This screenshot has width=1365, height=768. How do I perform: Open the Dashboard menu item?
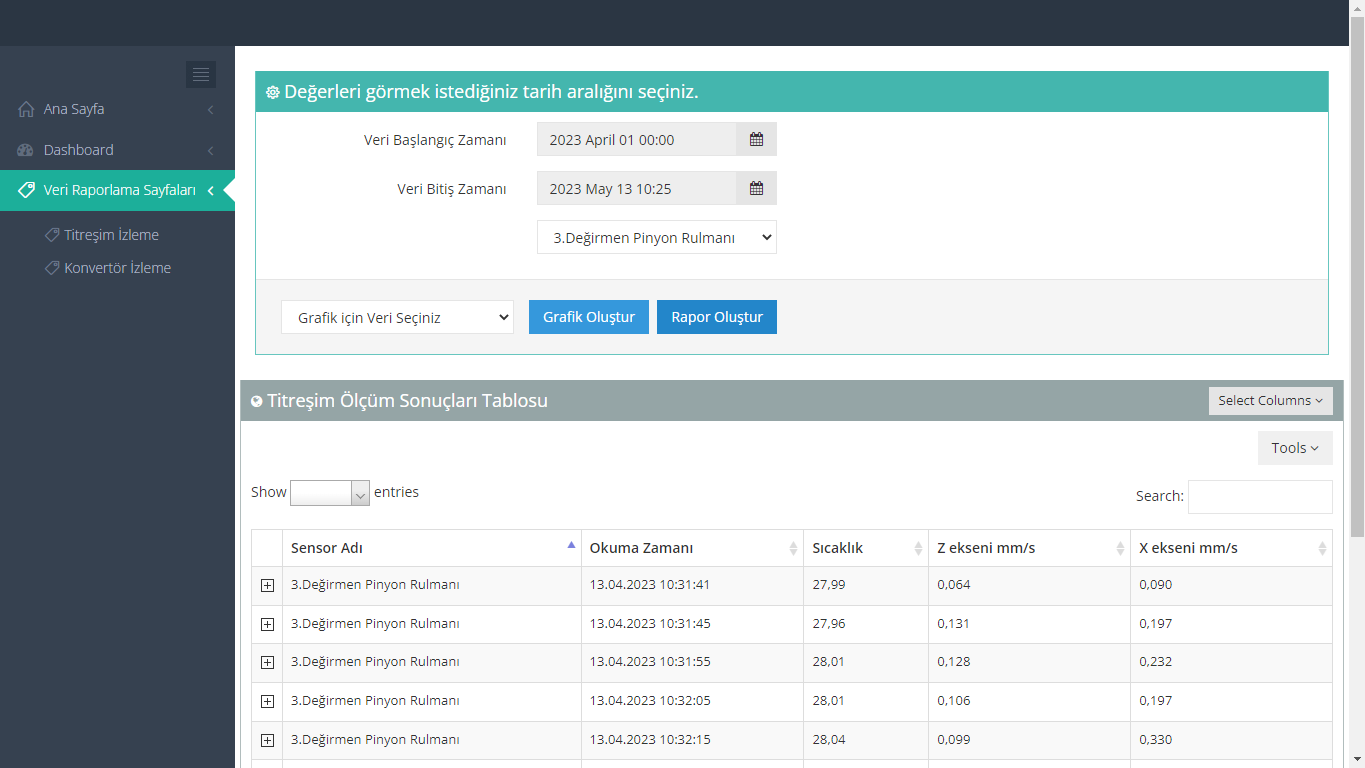[117, 150]
